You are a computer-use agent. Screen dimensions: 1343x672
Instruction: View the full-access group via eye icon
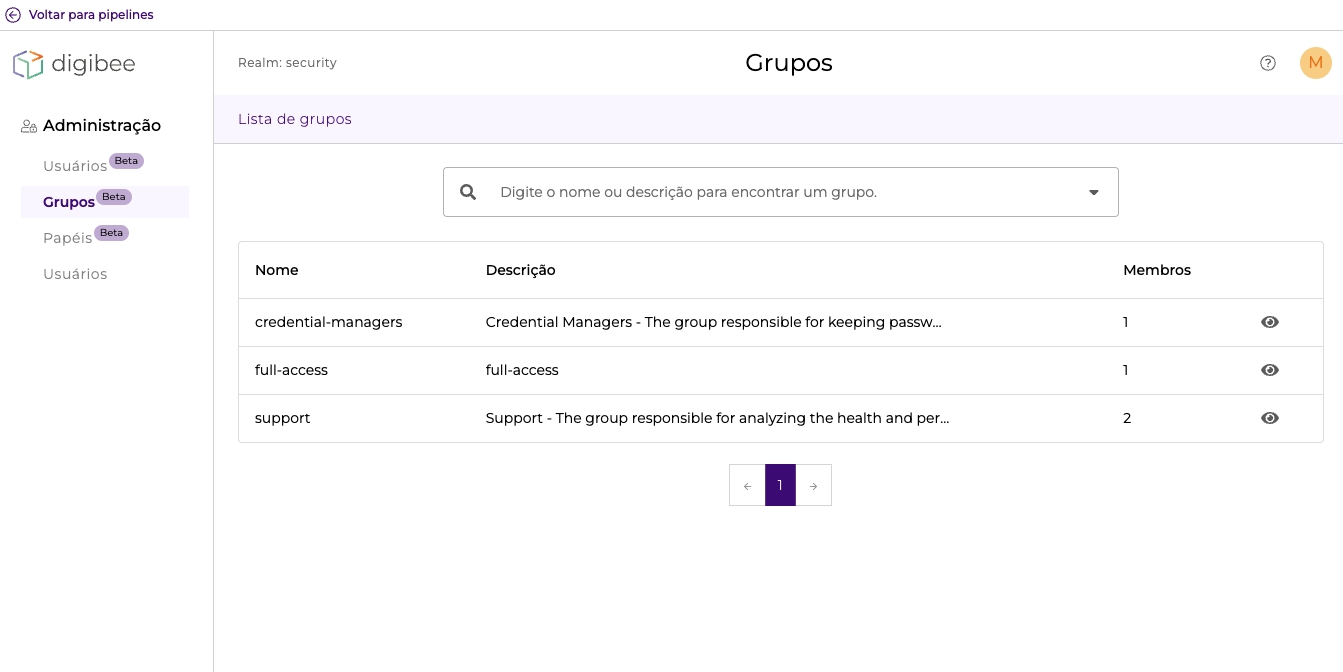point(1270,370)
